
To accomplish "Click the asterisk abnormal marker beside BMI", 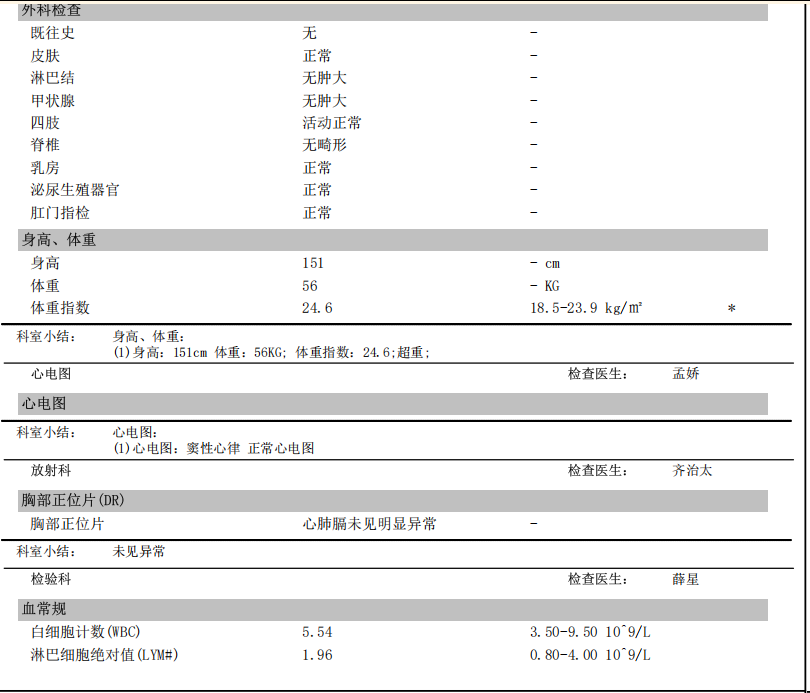I will click(x=731, y=309).
